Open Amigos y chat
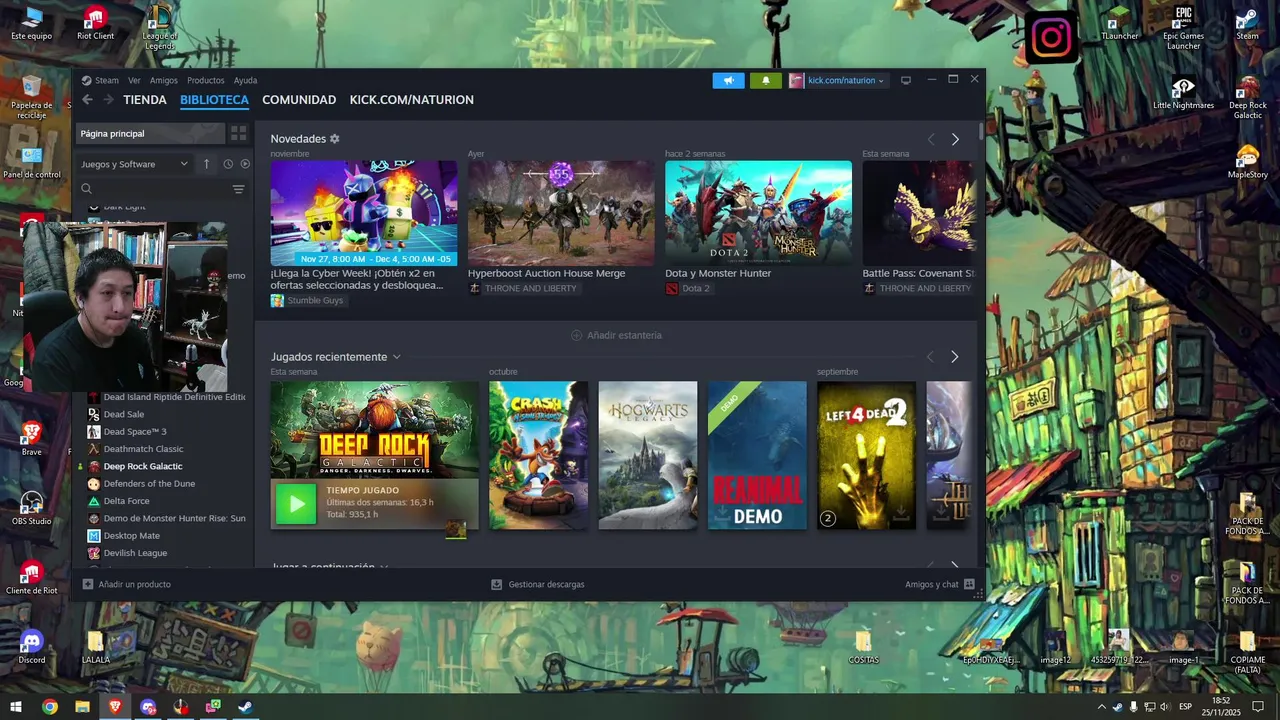This screenshot has height=720, width=1280. point(940,584)
